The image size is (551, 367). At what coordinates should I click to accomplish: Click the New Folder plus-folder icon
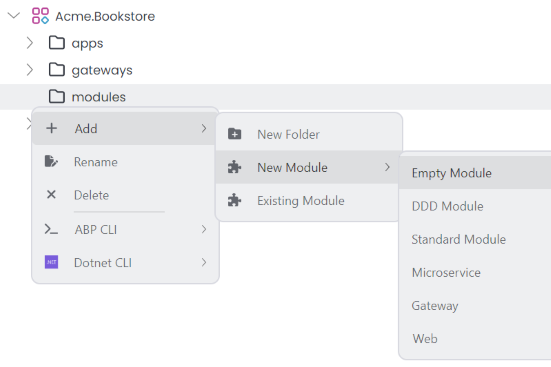(234, 134)
